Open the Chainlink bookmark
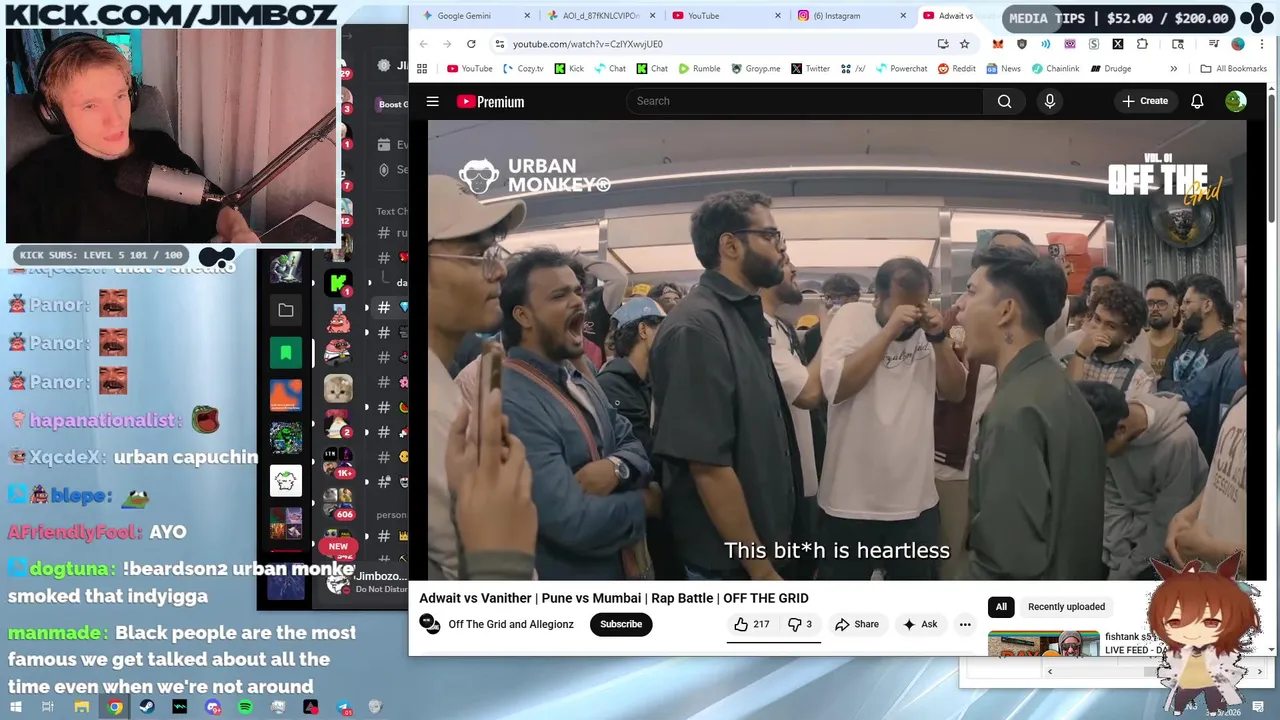1280x720 pixels. point(1054,69)
